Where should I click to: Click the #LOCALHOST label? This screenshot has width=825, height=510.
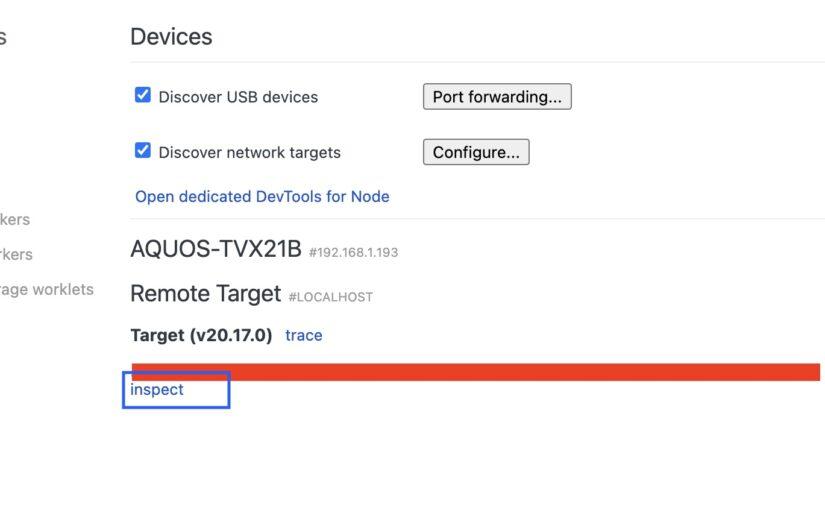pyautogui.click(x=330, y=297)
